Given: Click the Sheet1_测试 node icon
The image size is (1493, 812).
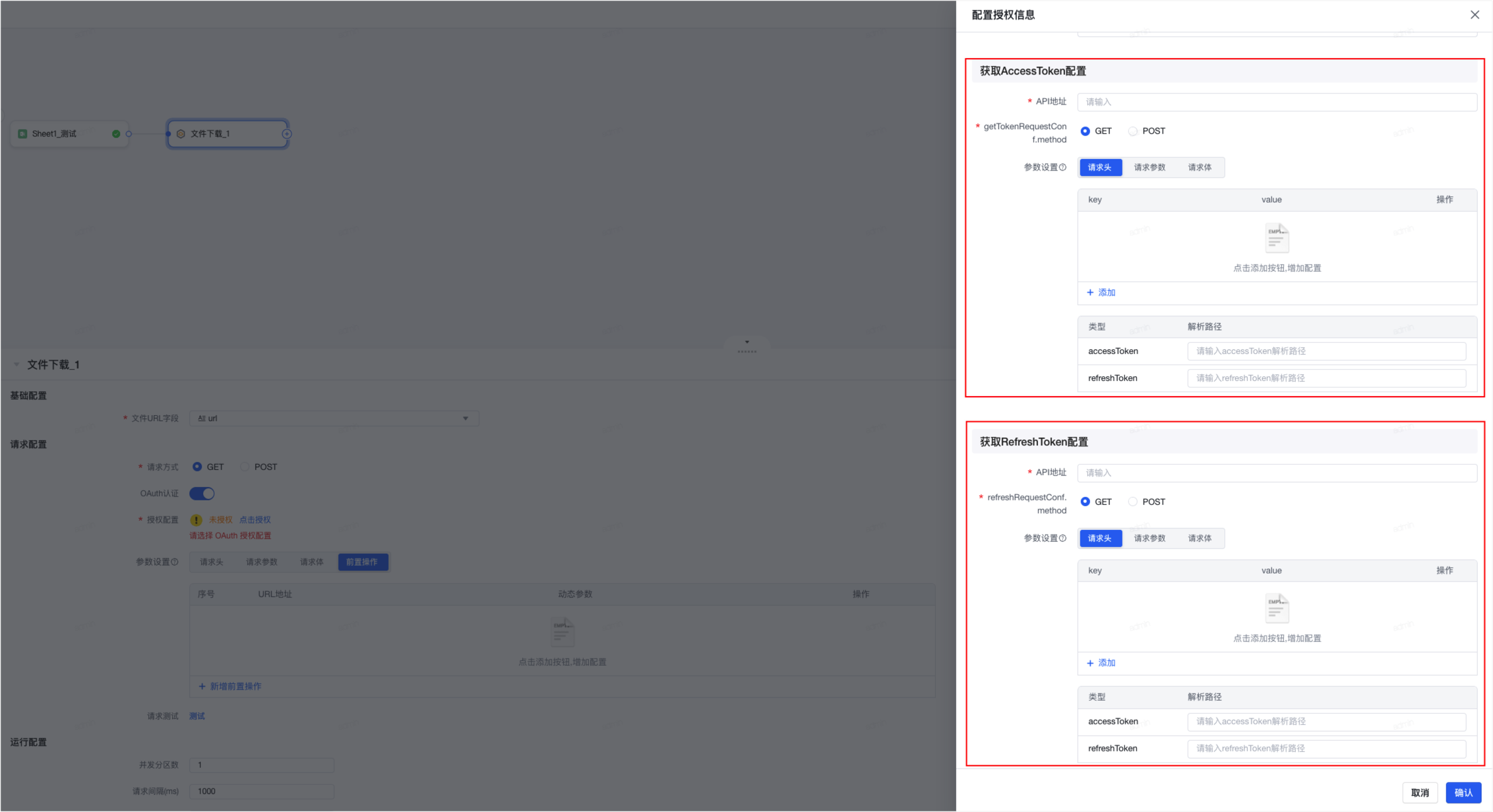Looking at the screenshot, I should (x=22, y=134).
